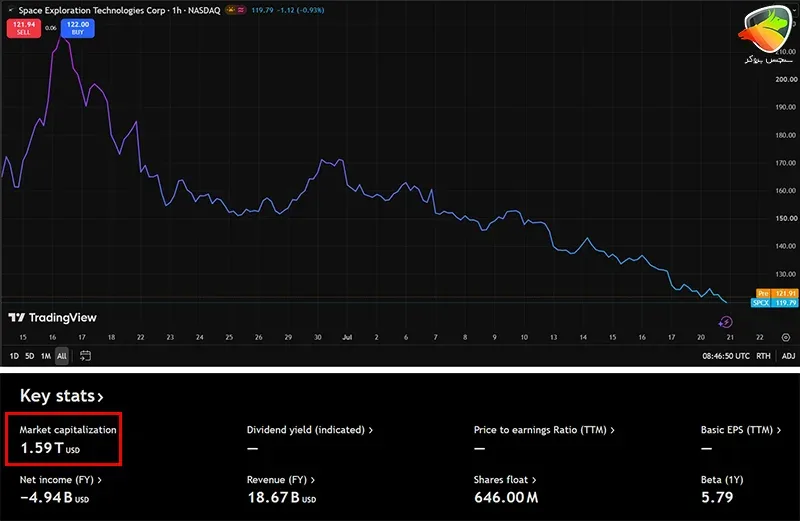Toggle ADJ adjusted data setting
Screen dimensions: 800x521
click(x=788, y=356)
